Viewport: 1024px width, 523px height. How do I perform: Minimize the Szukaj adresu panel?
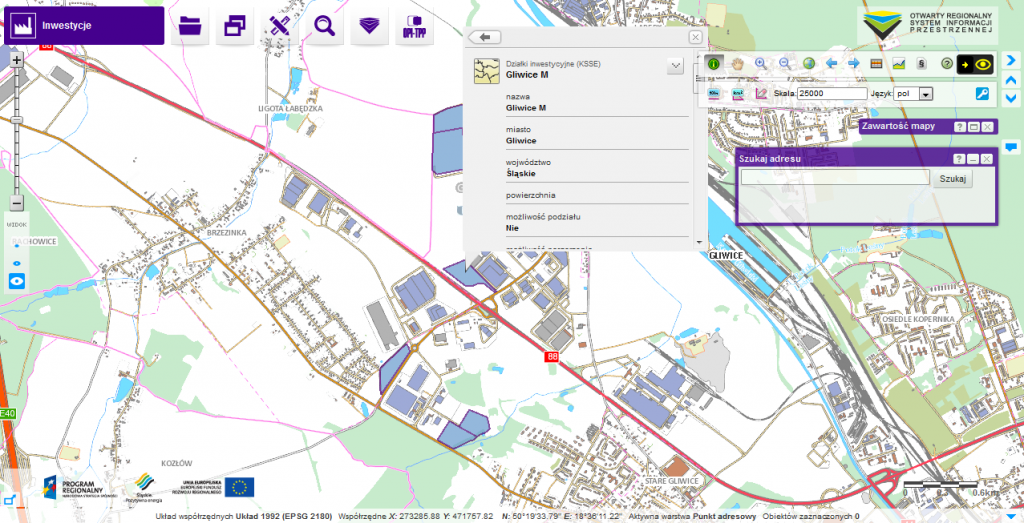(973, 159)
